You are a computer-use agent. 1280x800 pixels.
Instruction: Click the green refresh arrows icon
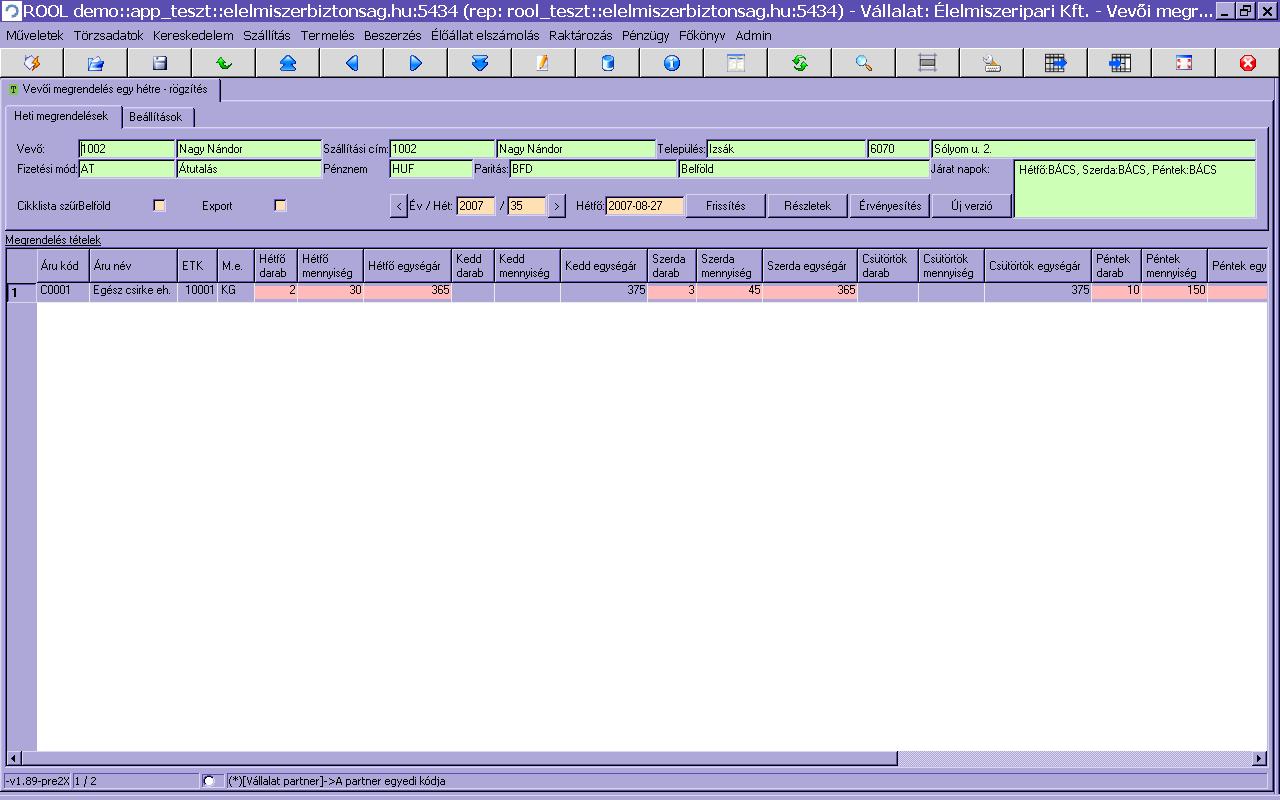[x=799, y=63]
